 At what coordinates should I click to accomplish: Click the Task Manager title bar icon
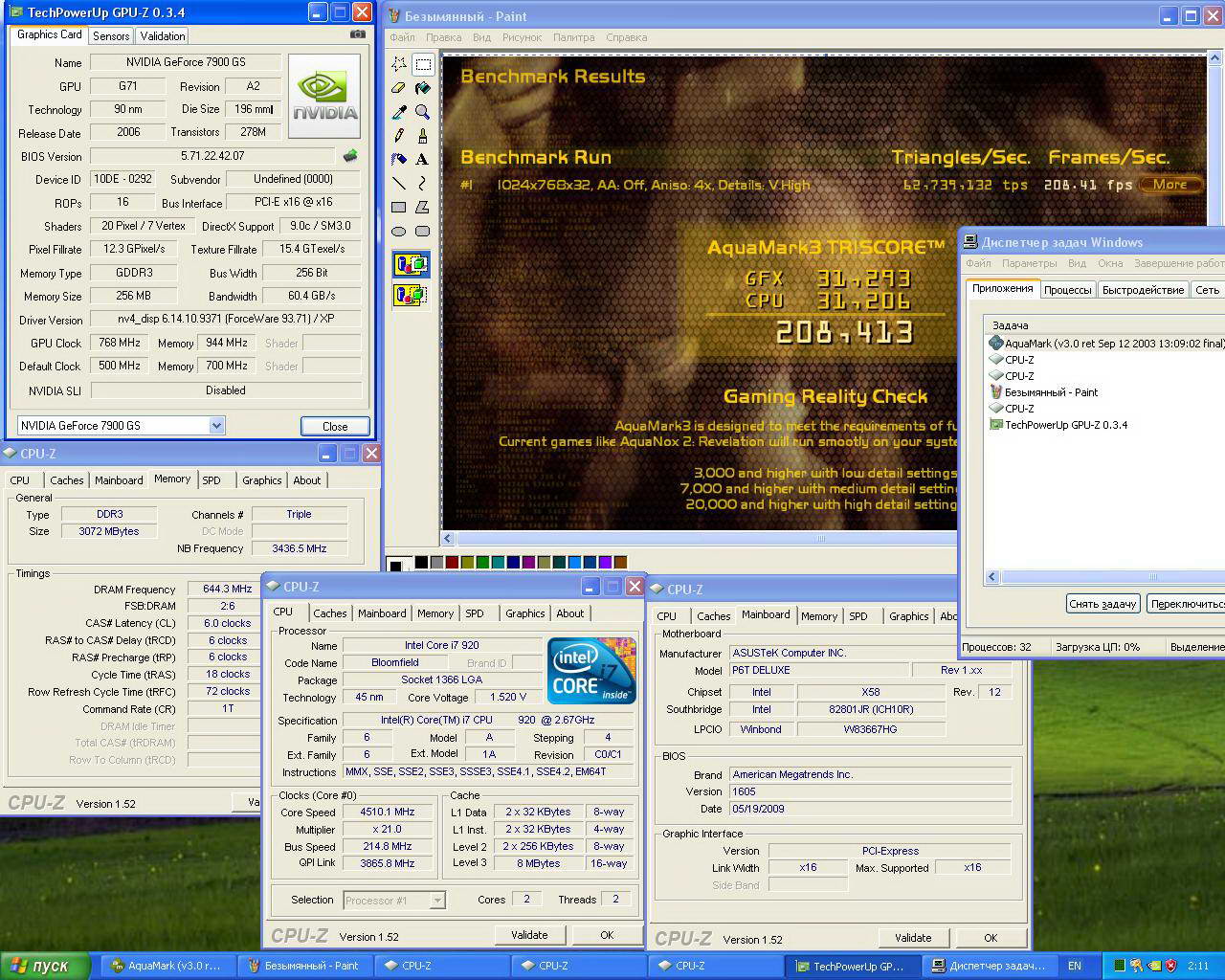coord(970,242)
